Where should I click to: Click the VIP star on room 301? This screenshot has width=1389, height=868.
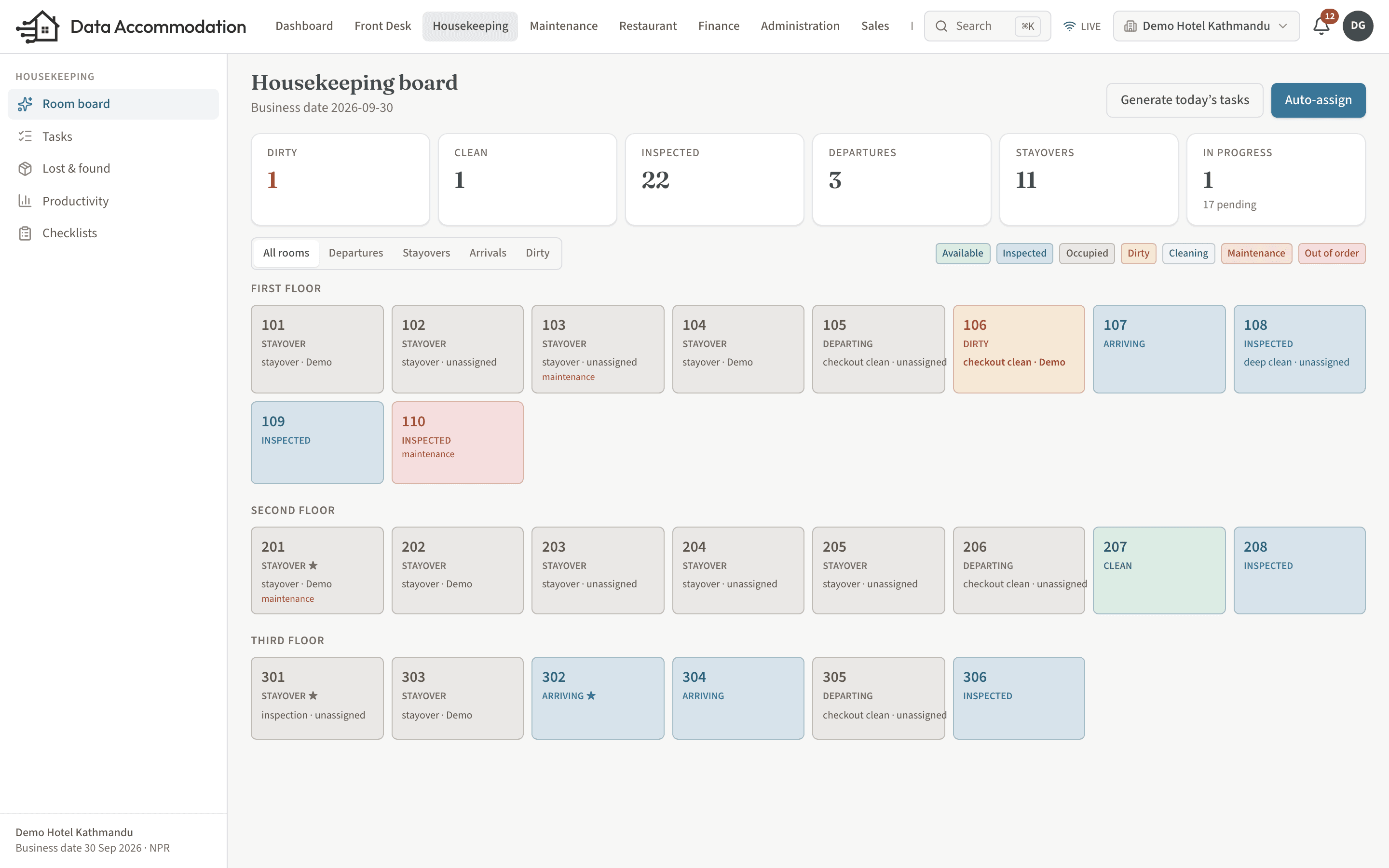313,696
